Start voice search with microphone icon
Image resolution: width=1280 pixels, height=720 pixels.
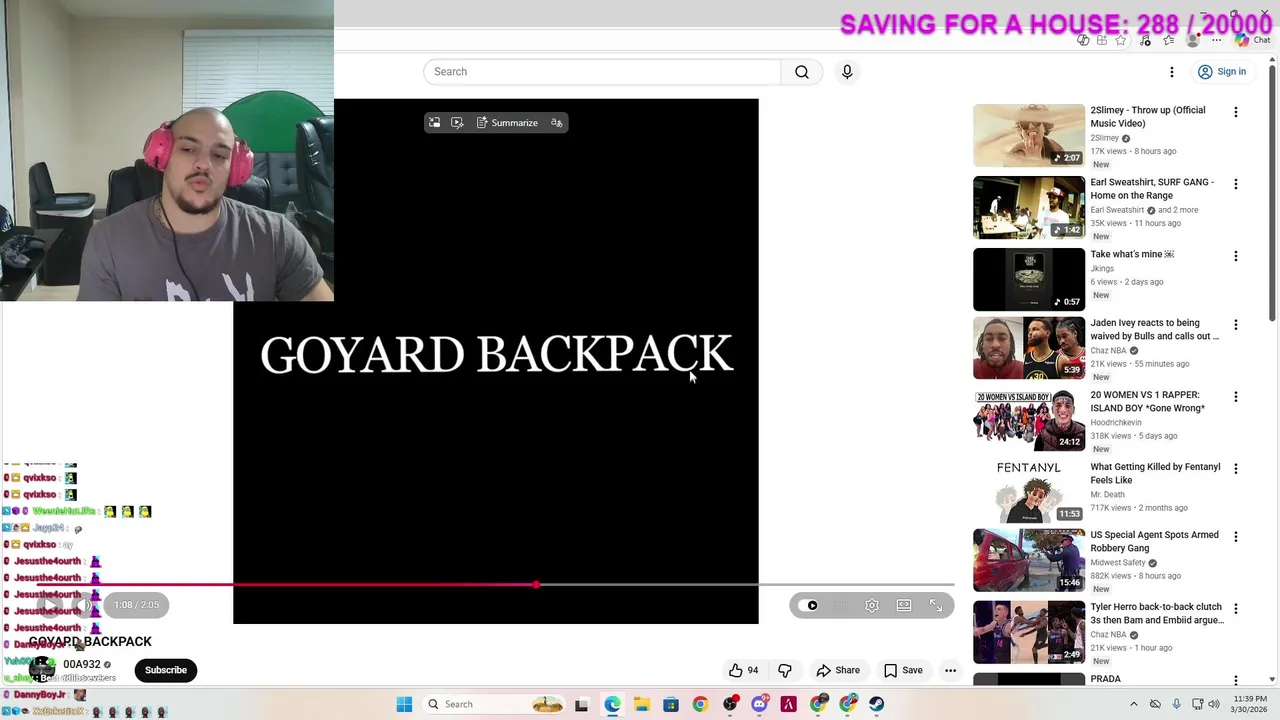(x=847, y=72)
